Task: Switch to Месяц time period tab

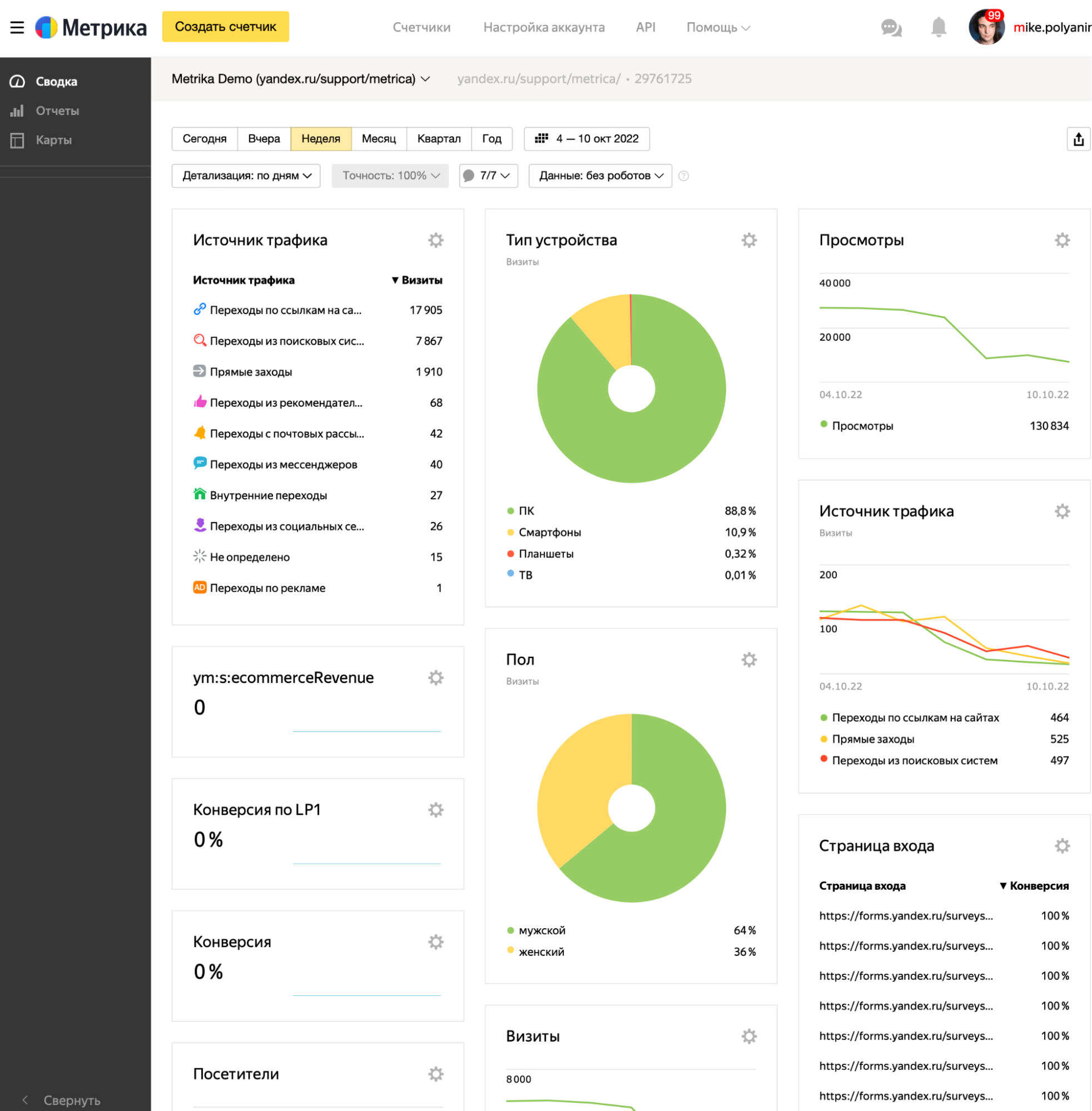Action: [378, 138]
